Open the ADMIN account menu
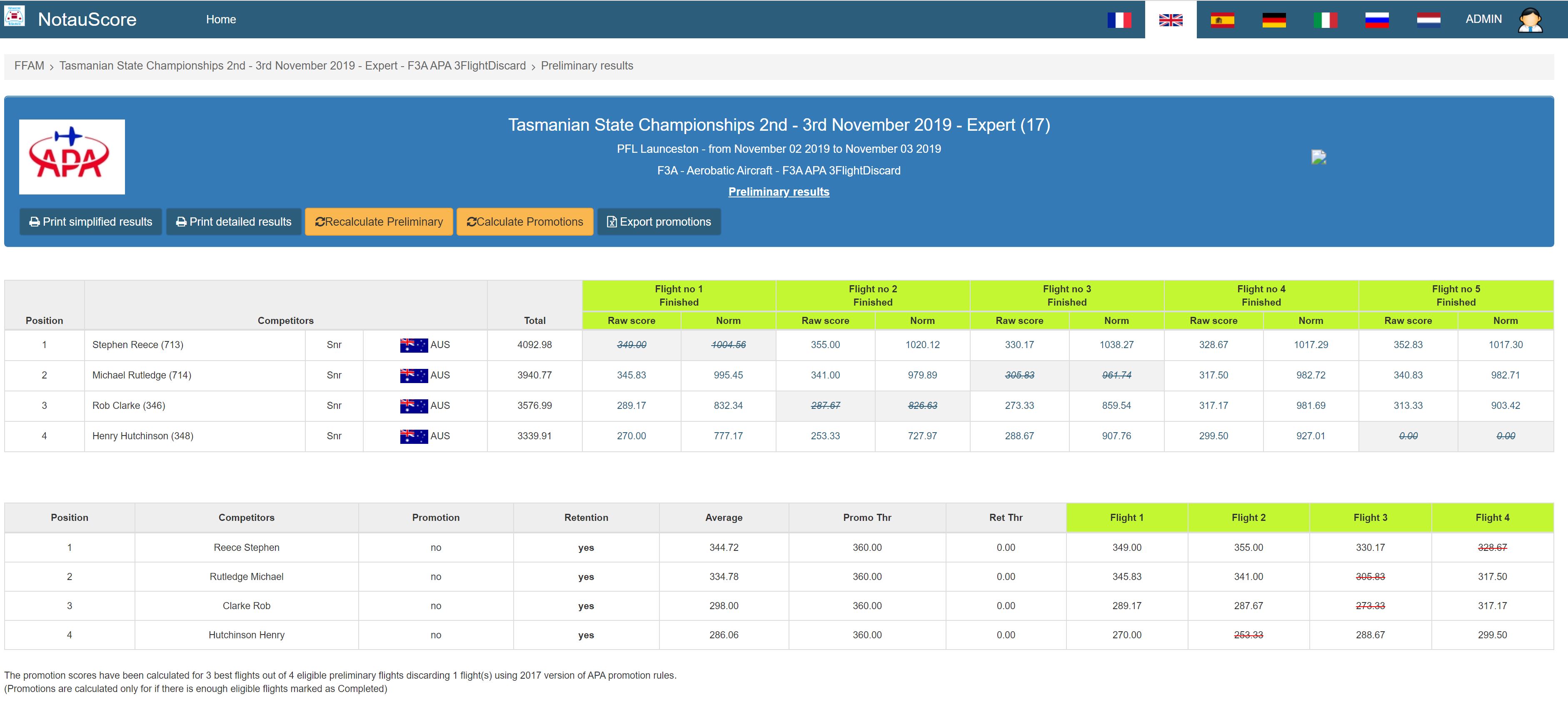Screen dimensions: 1568x702 click(1483, 20)
